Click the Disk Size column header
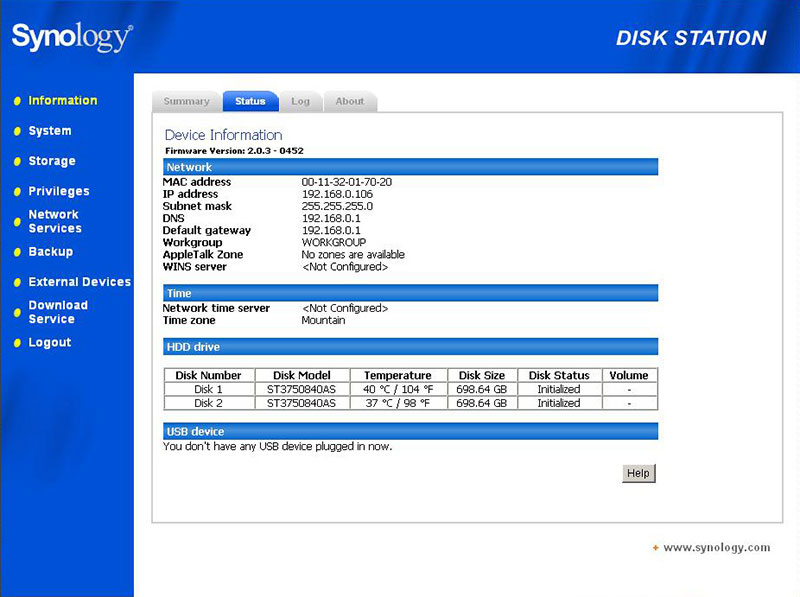Viewport: 800px width, 597px height. point(482,376)
